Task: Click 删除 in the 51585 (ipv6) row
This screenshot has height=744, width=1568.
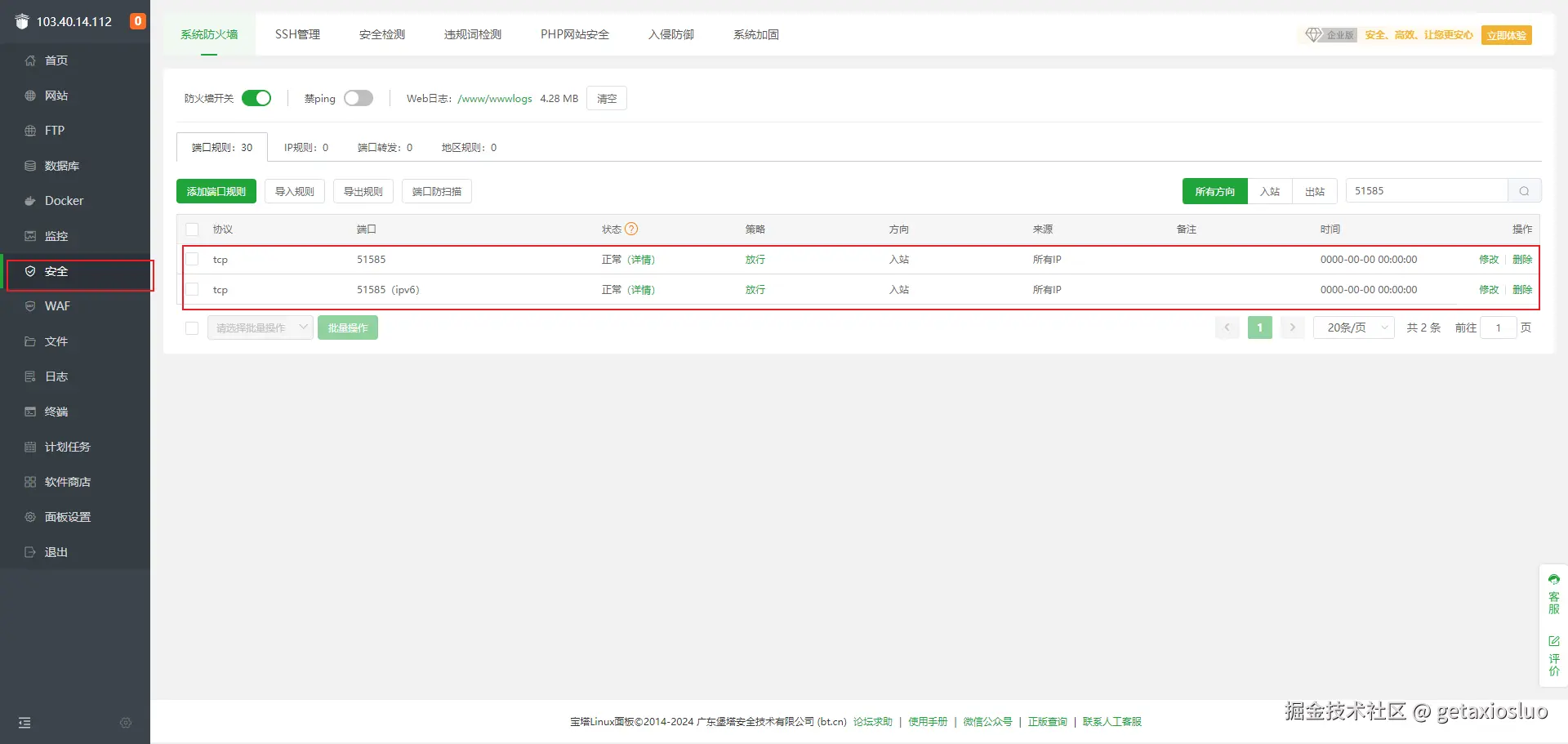Action: [1522, 290]
